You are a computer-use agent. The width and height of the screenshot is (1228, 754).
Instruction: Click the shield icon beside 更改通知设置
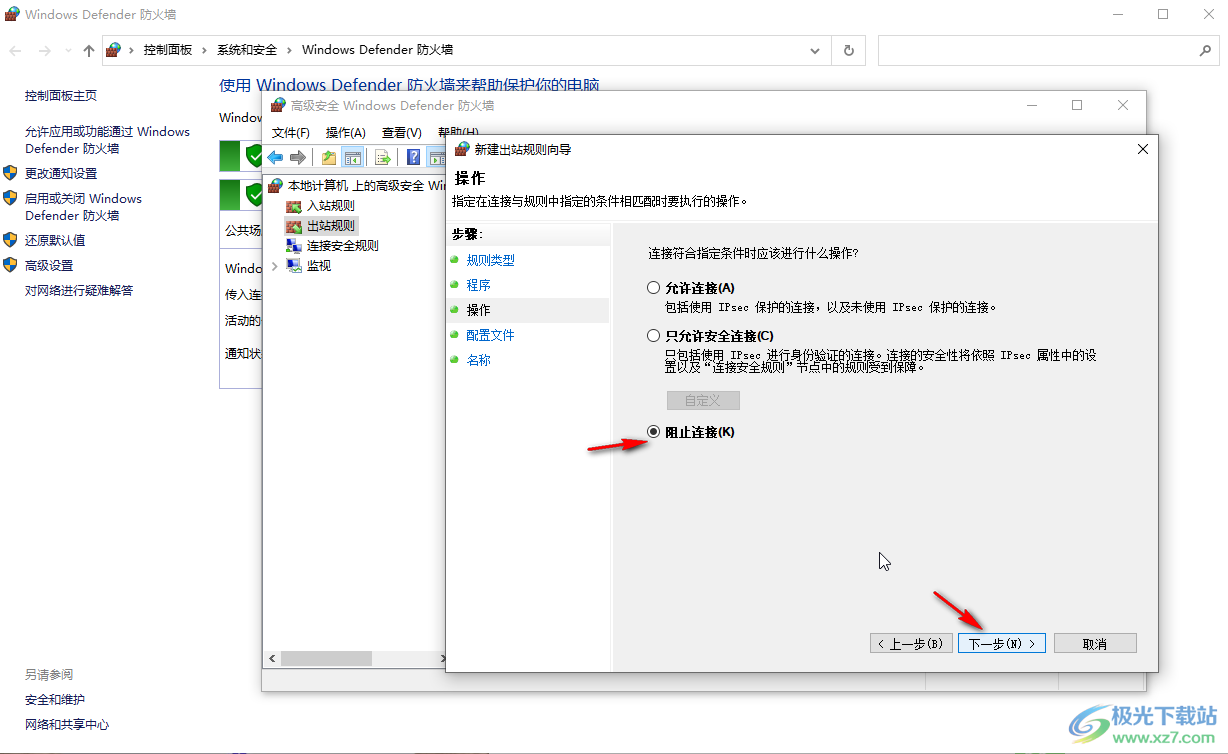[x=11, y=173]
